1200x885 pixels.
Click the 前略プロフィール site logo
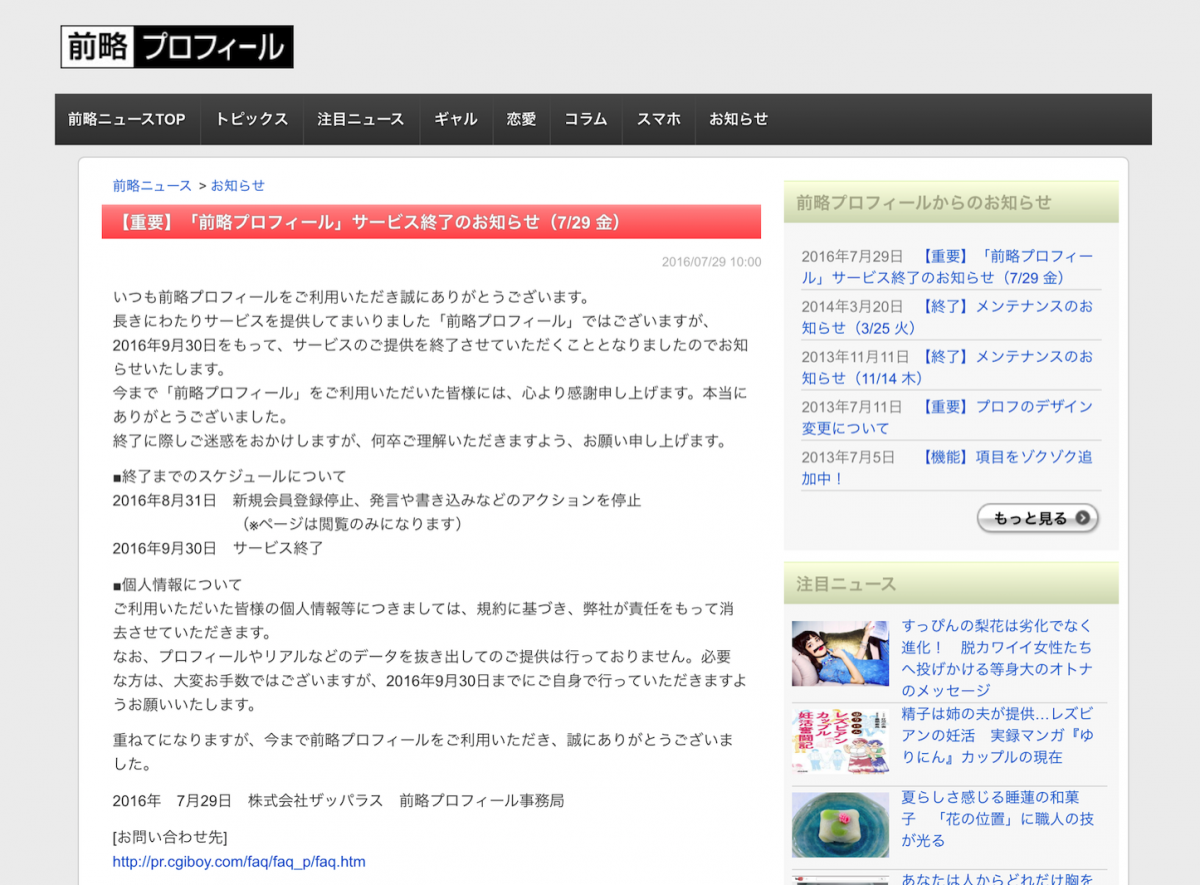[x=177, y=47]
